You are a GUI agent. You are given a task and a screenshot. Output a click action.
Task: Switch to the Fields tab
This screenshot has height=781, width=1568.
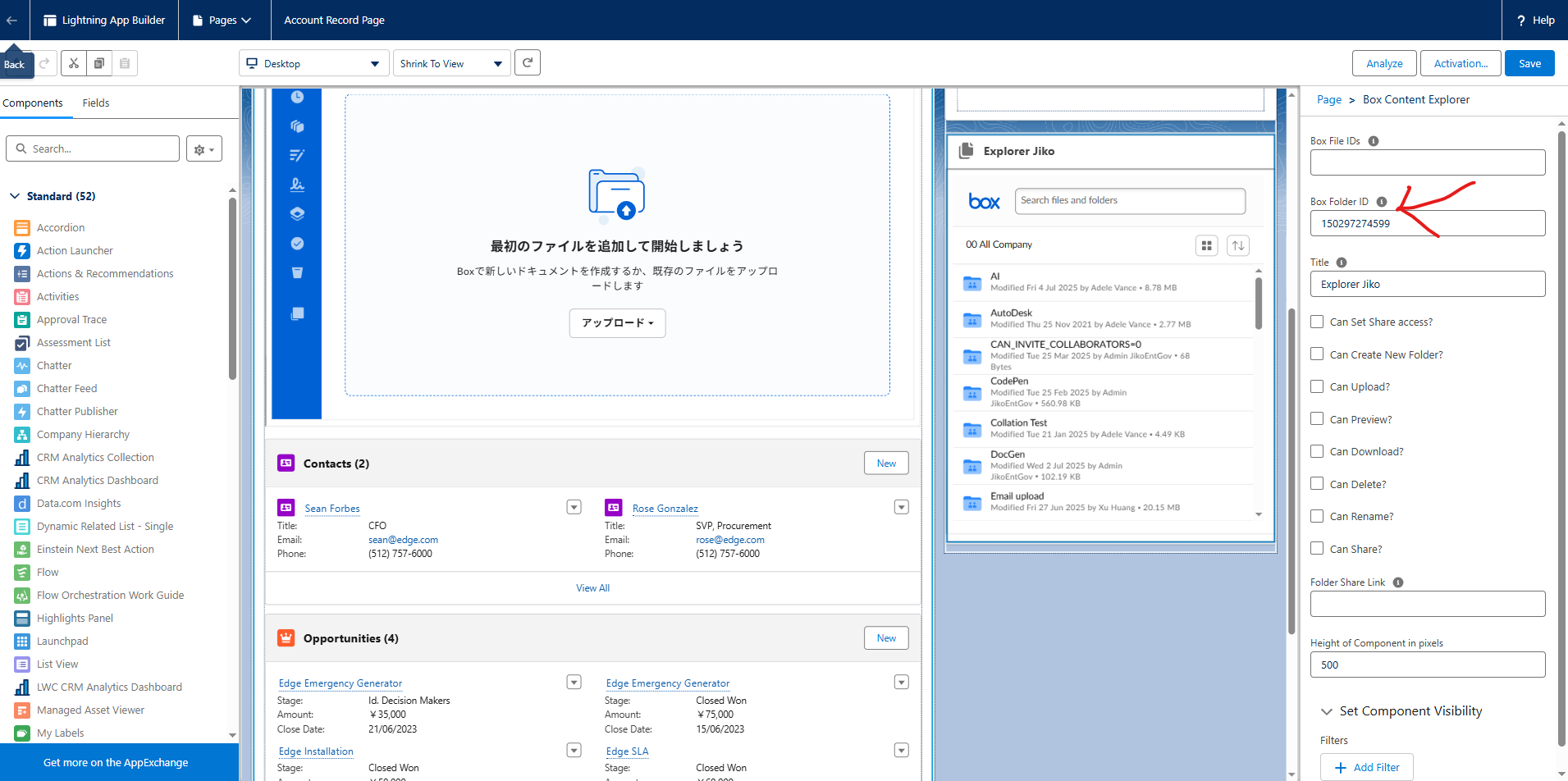[x=95, y=103]
